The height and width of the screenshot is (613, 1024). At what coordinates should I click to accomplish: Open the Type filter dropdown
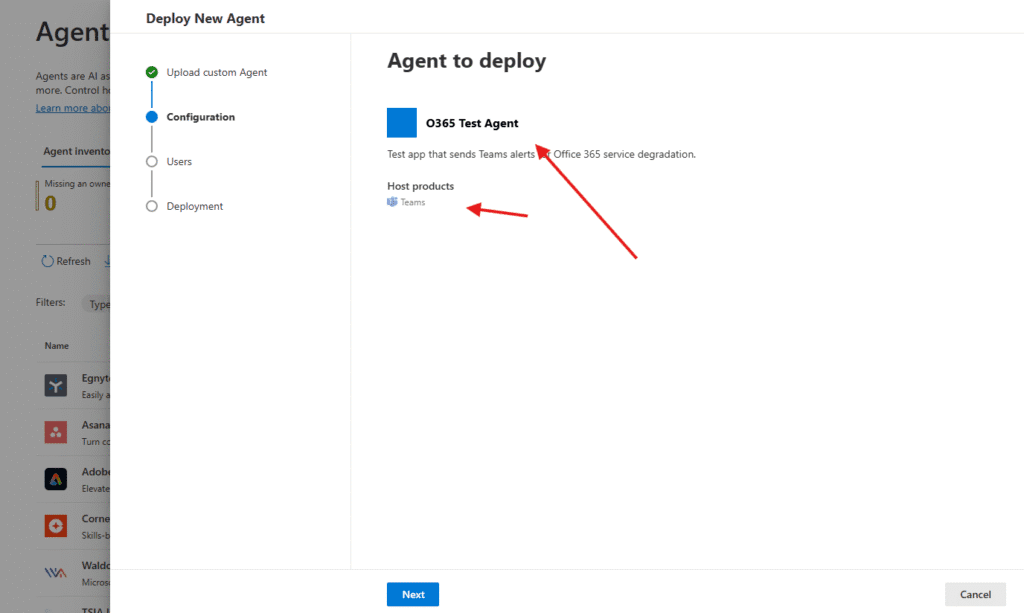[98, 304]
